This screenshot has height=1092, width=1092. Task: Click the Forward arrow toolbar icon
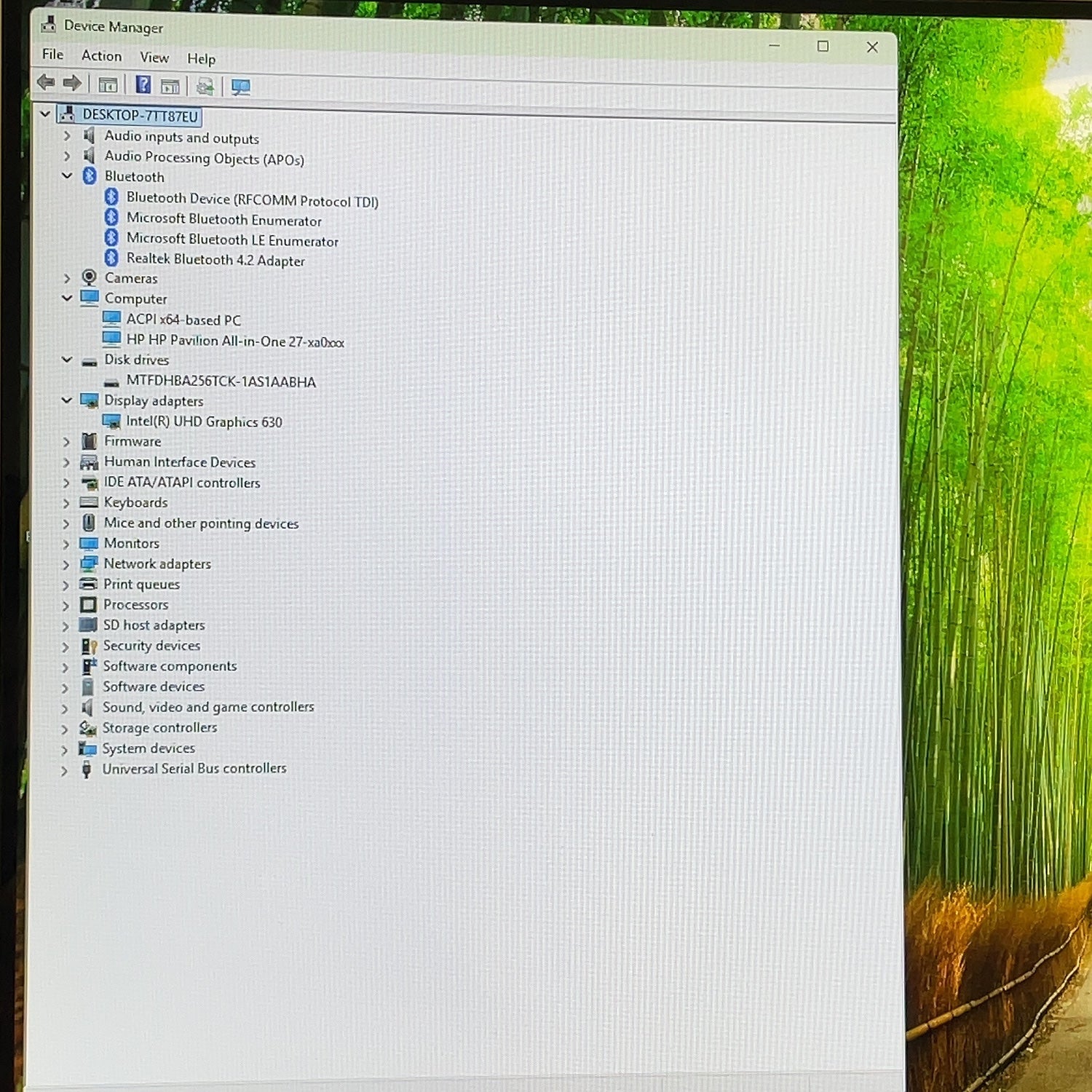72,83
